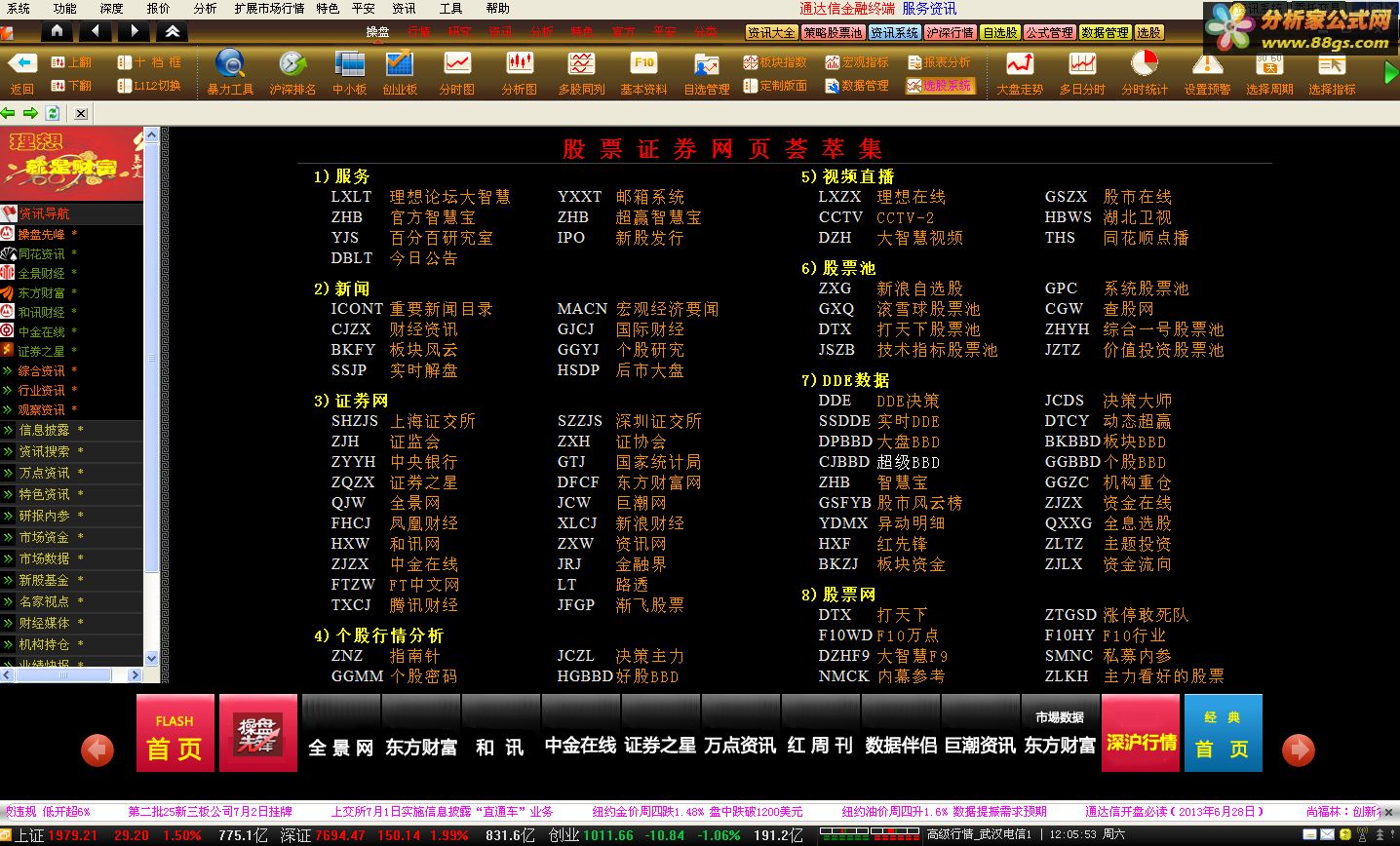Click the 资讯大全 button
The height and width of the screenshot is (846, 1400).
click(x=771, y=32)
